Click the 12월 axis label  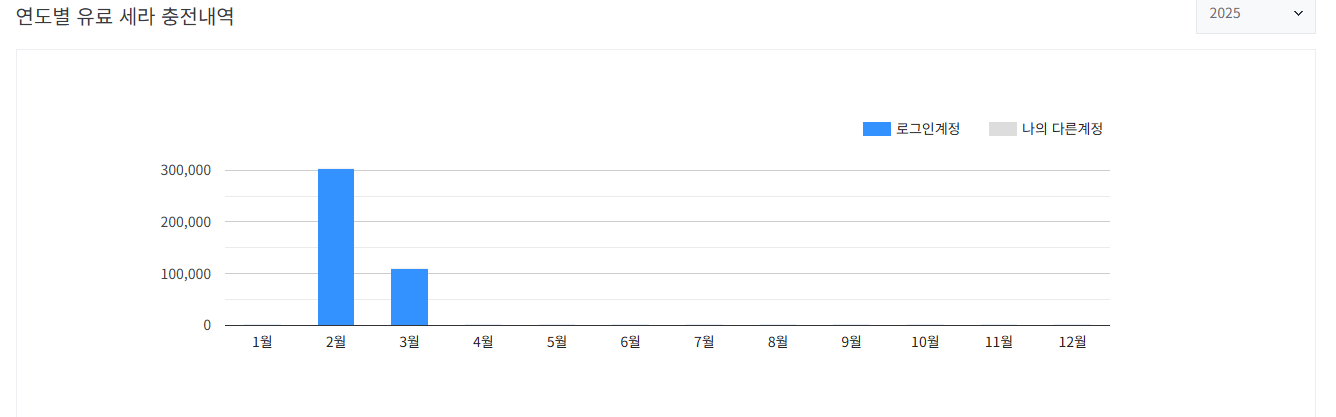(x=1072, y=342)
